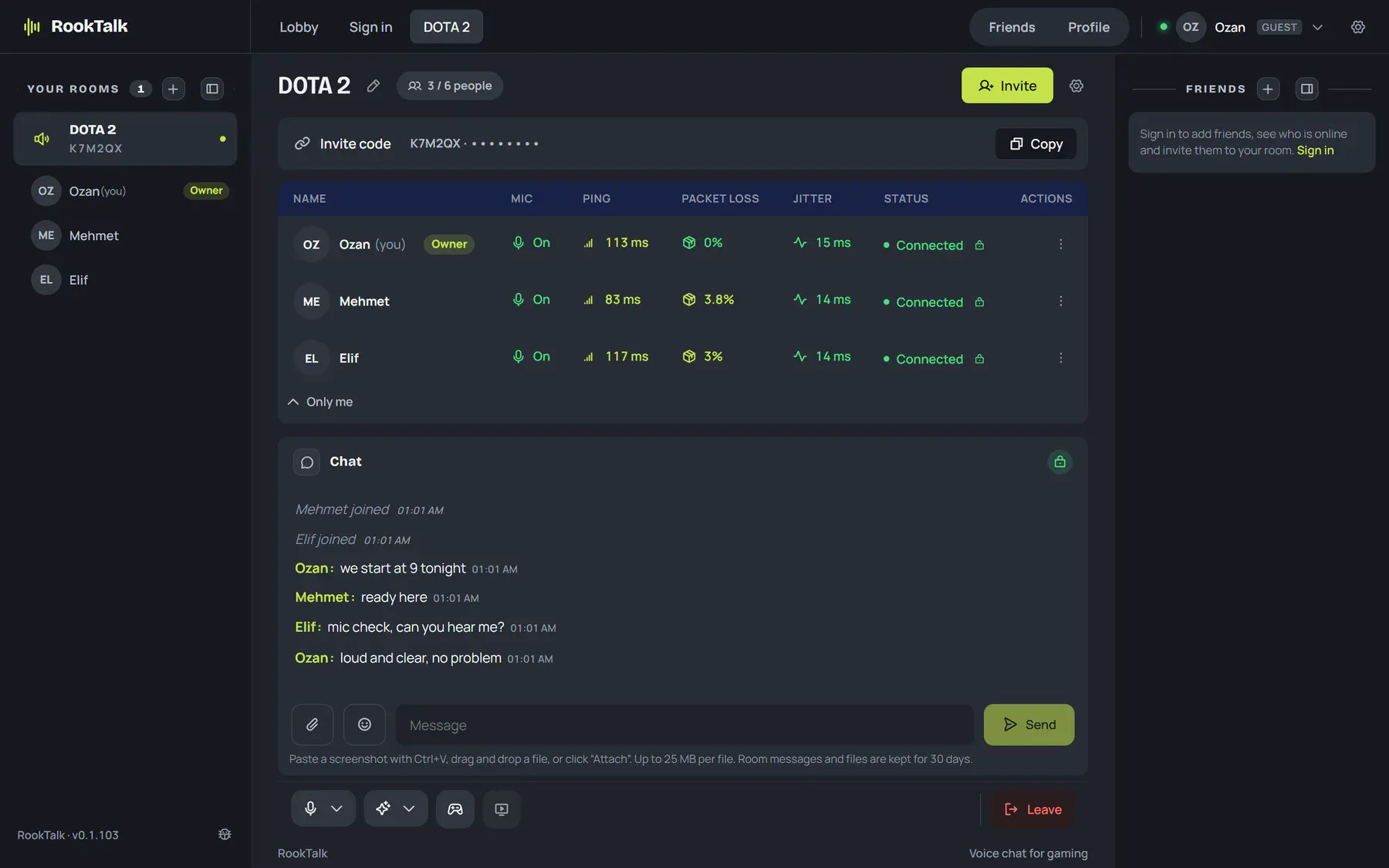This screenshot has width=1389, height=868.
Task: Select Mehmet in the sidebar member list
Action: (x=125, y=235)
